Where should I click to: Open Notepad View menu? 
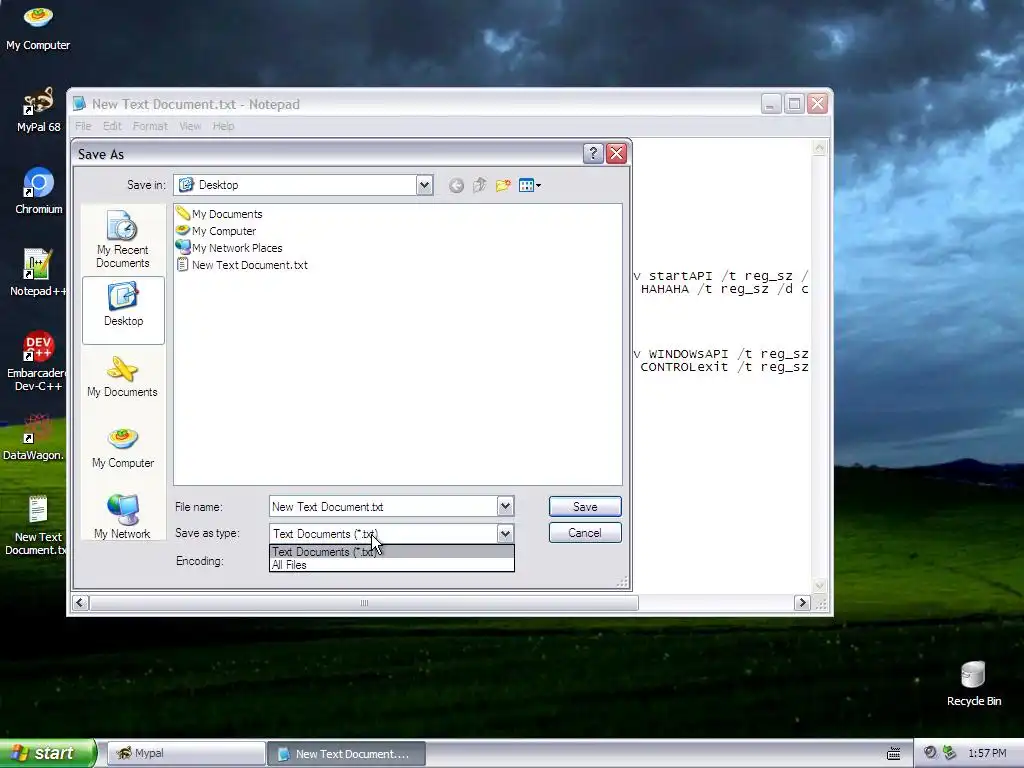point(190,126)
